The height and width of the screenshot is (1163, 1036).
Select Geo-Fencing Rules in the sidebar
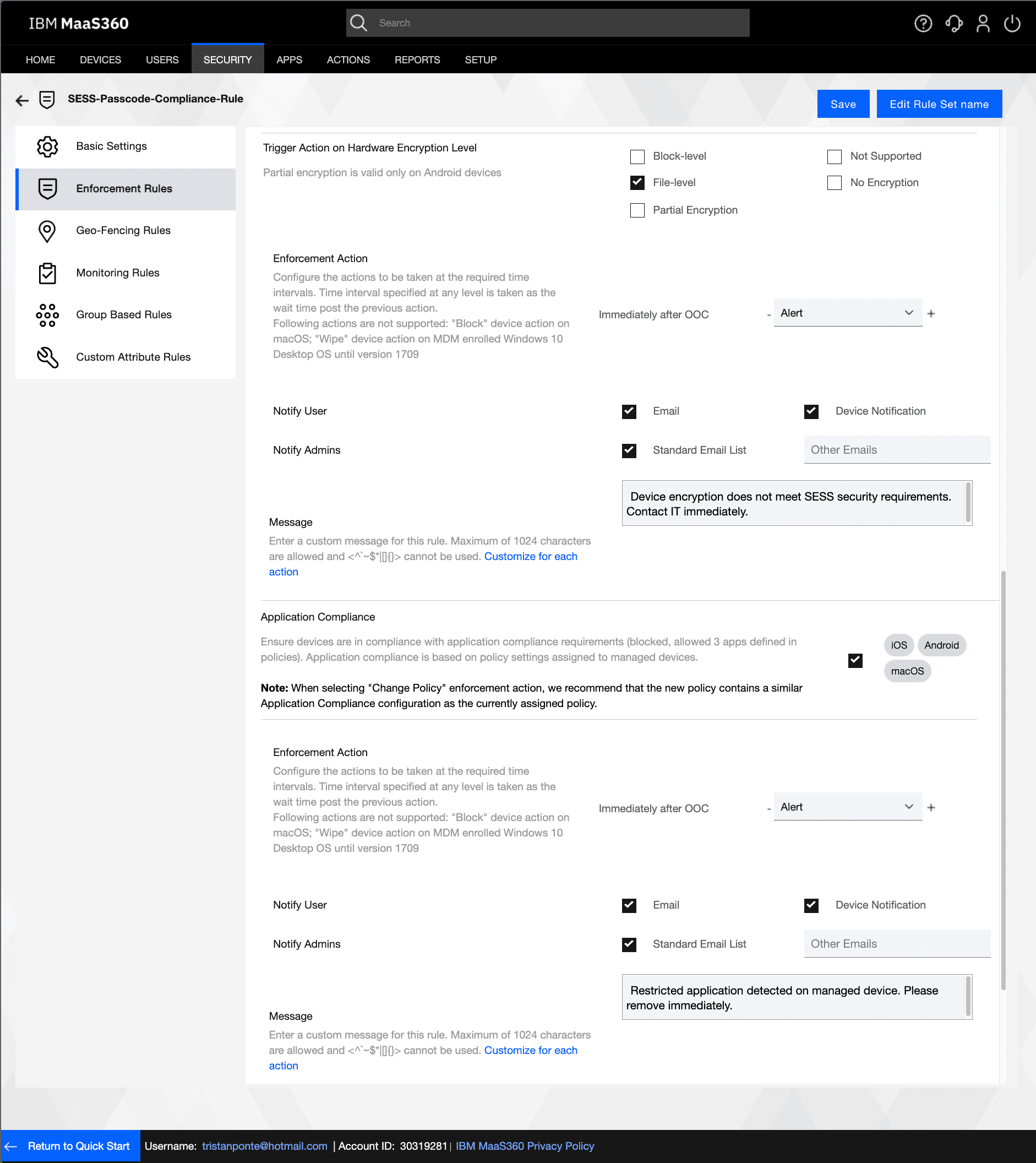(x=125, y=231)
